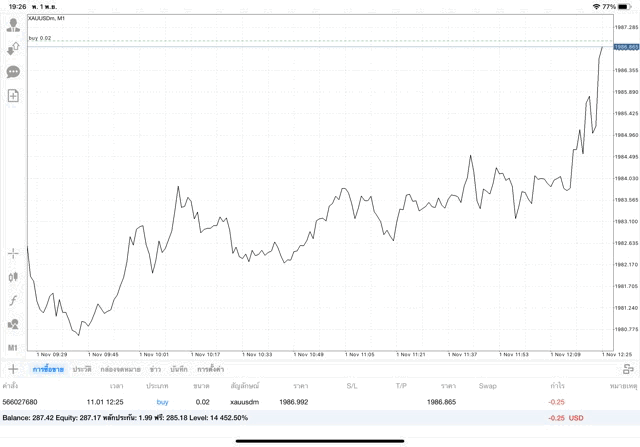The image size is (640, 447).
Task: Open the accounts profile icon
Action: point(13,25)
